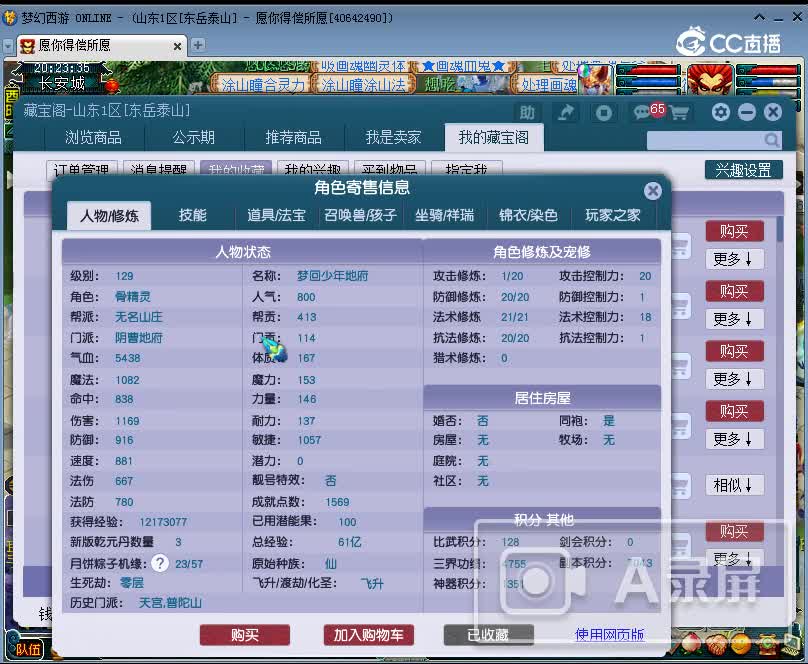Click the third 购买 button in the list

(x=734, y=351)
